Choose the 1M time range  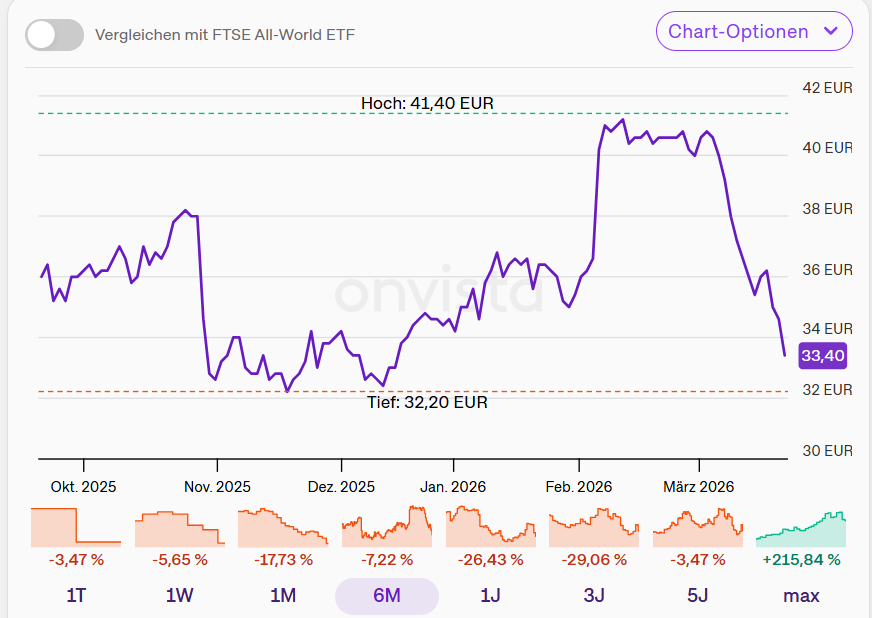point(283,596)
